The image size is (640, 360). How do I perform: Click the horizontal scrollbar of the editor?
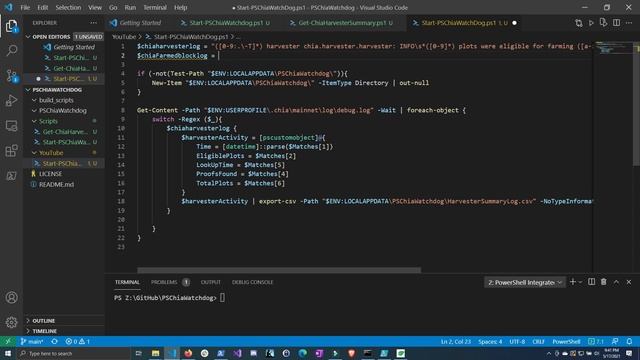(x=279, y=270)
